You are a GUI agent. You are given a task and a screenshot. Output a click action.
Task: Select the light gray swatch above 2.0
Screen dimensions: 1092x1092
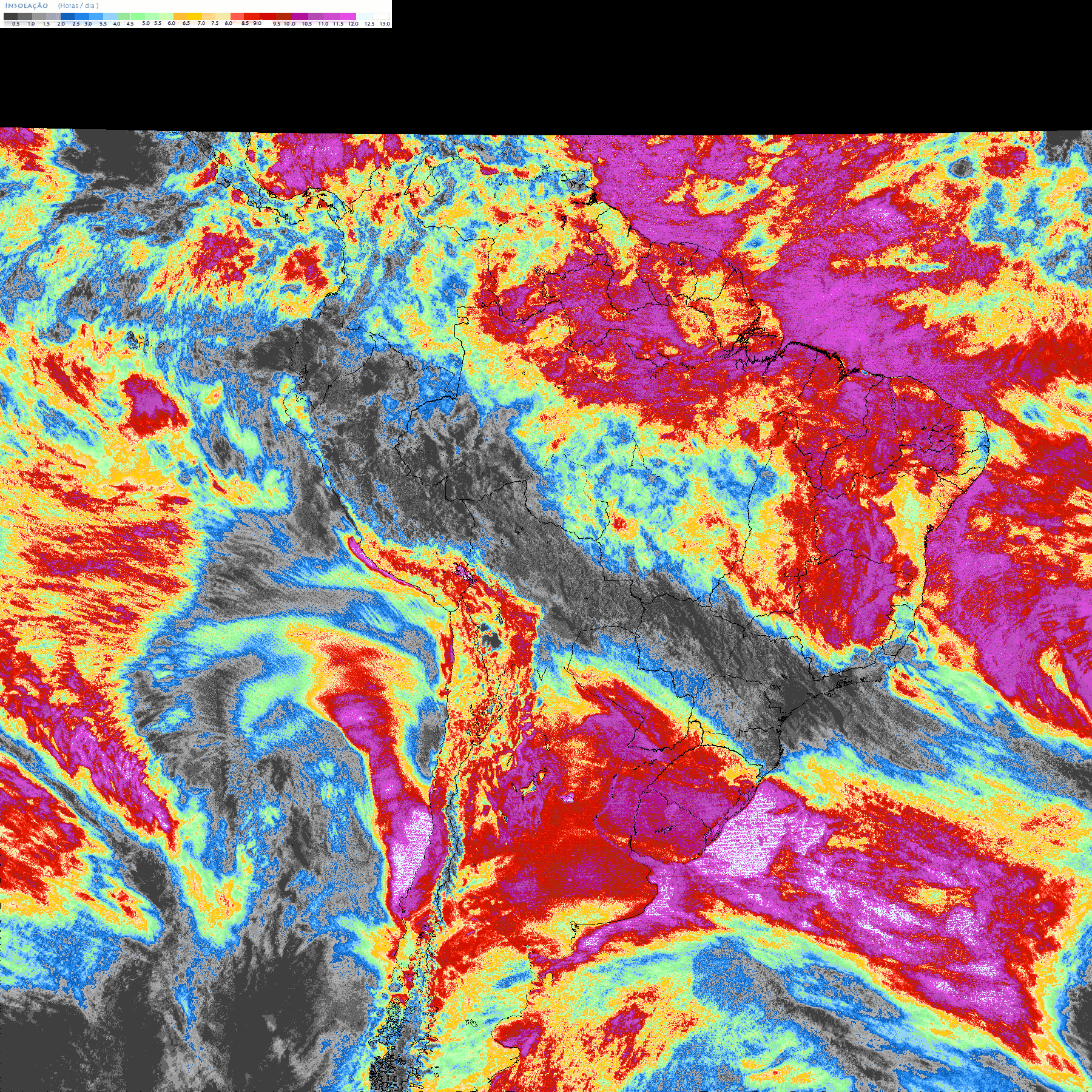coord(53,16)
